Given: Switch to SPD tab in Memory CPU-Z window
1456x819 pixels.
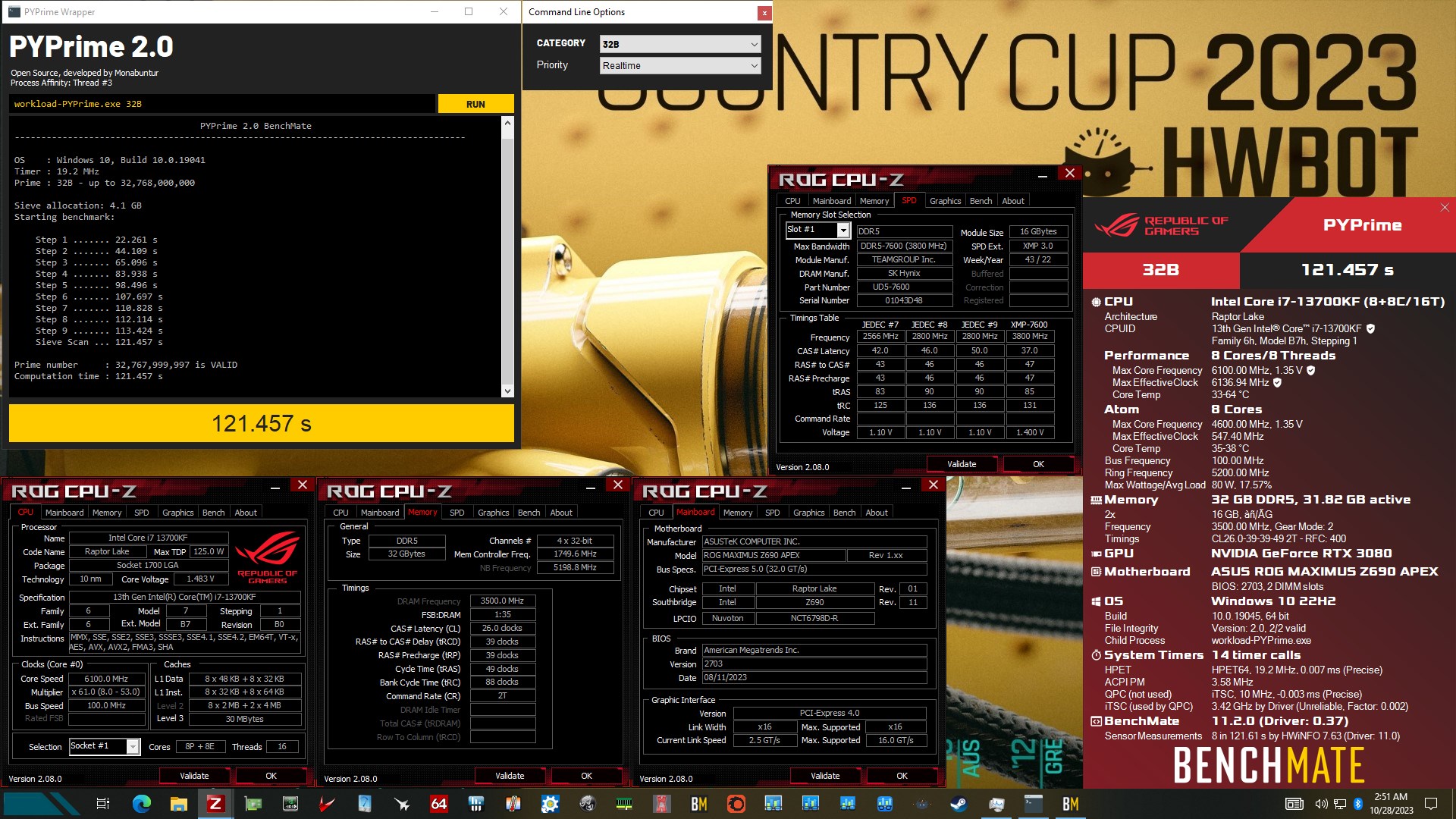Looking at the screenshot, I should [457, 513].
